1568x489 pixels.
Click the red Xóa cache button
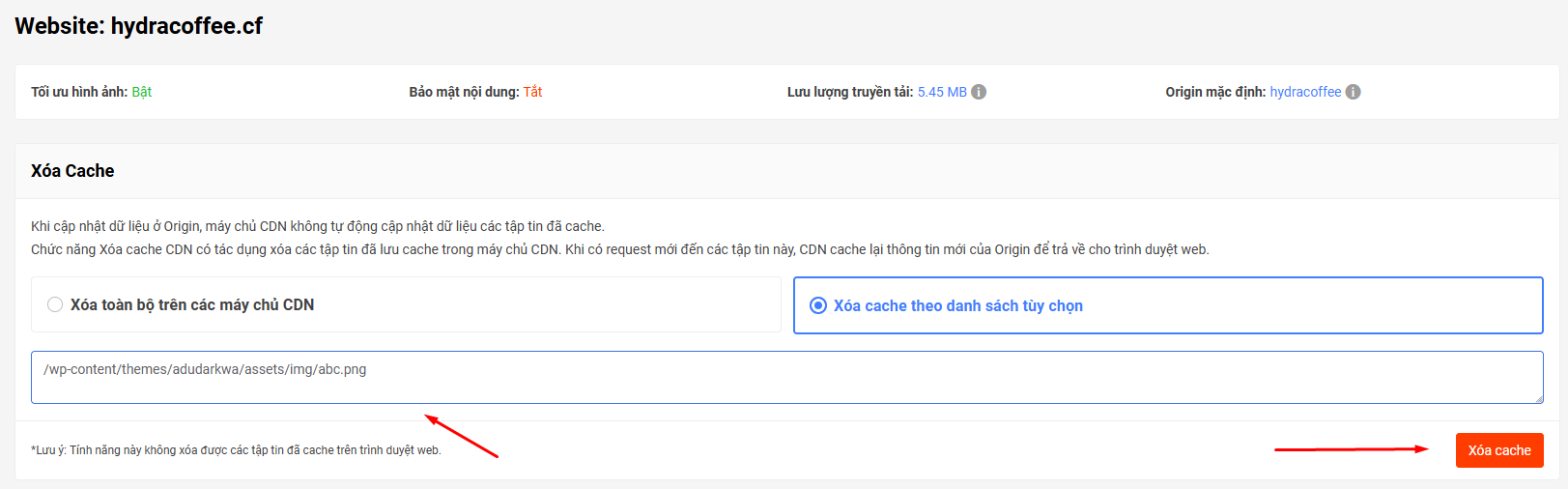1499,450
